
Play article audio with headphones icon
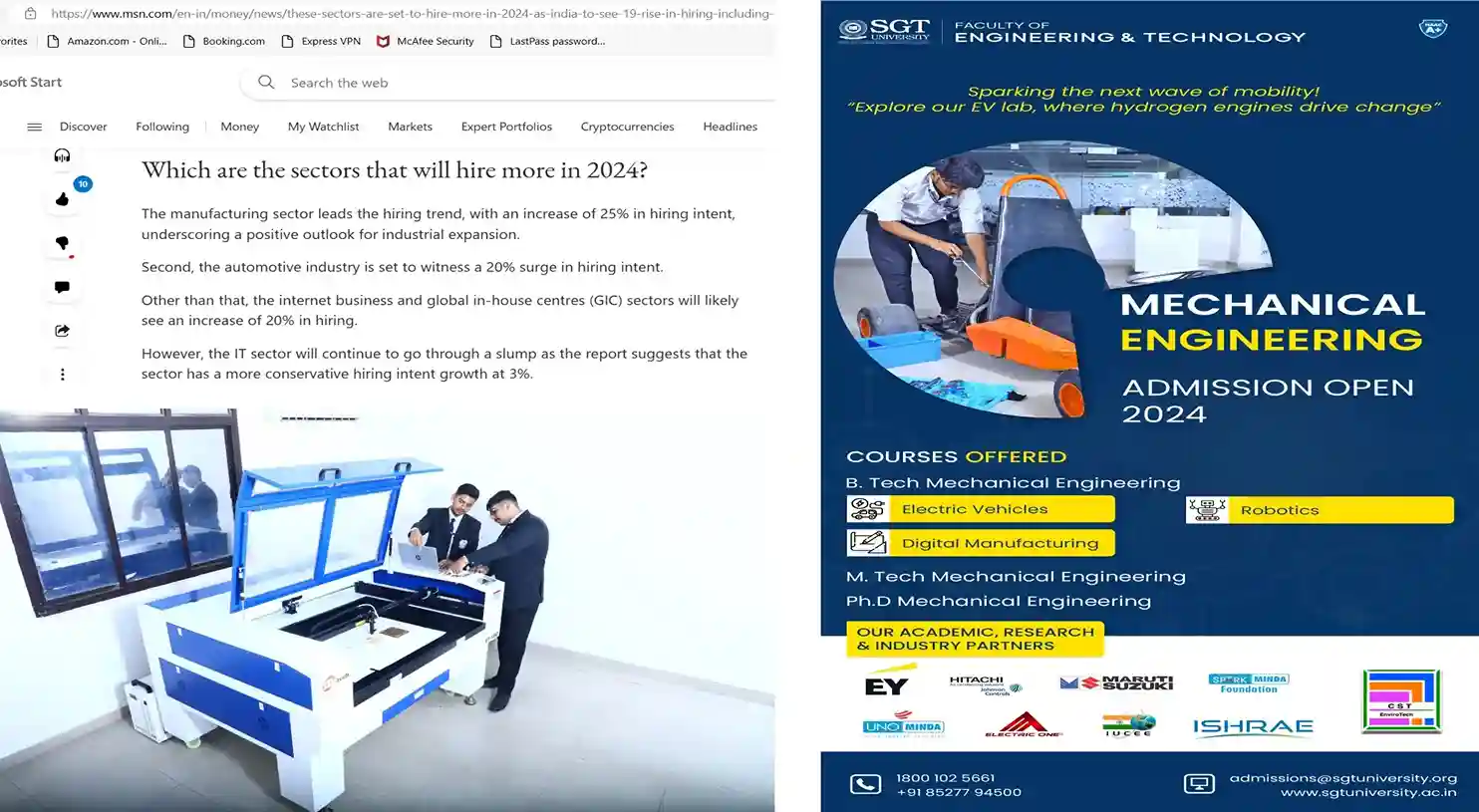(62, 155)
